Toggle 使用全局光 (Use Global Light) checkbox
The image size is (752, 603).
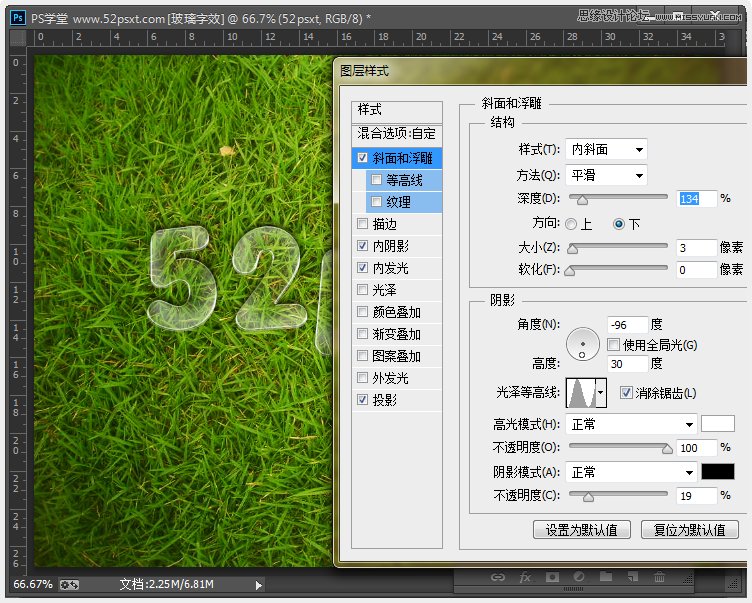(x=613, y=345)
